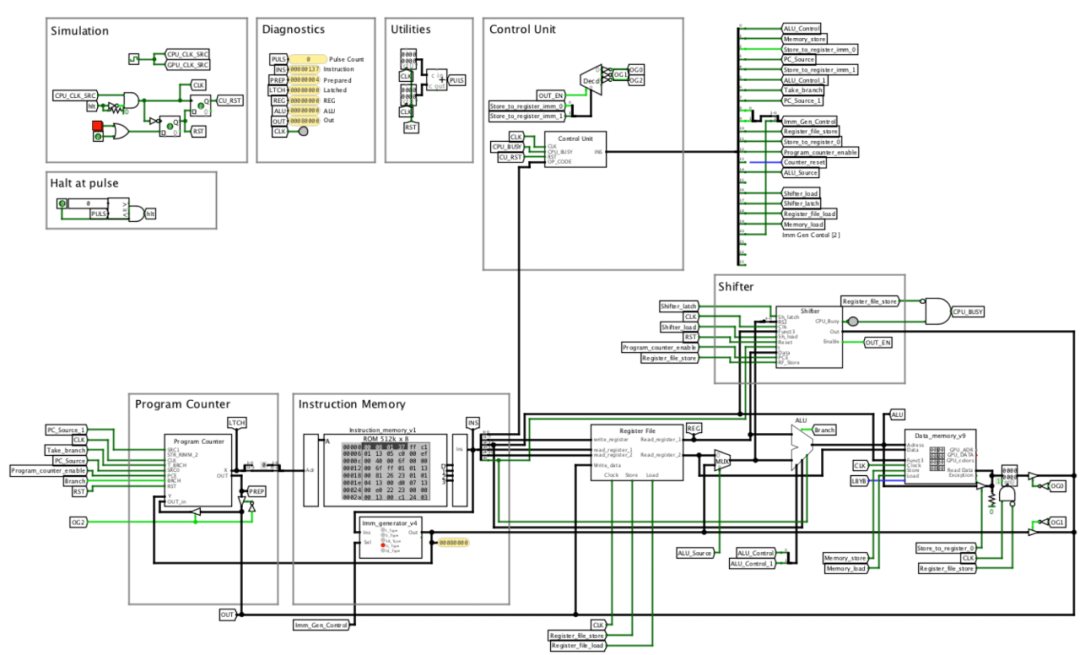Screen dimensions: 1080x655
Task: Click the gray CLK LED in Diagnostics
Action: [x=303, y=131]
